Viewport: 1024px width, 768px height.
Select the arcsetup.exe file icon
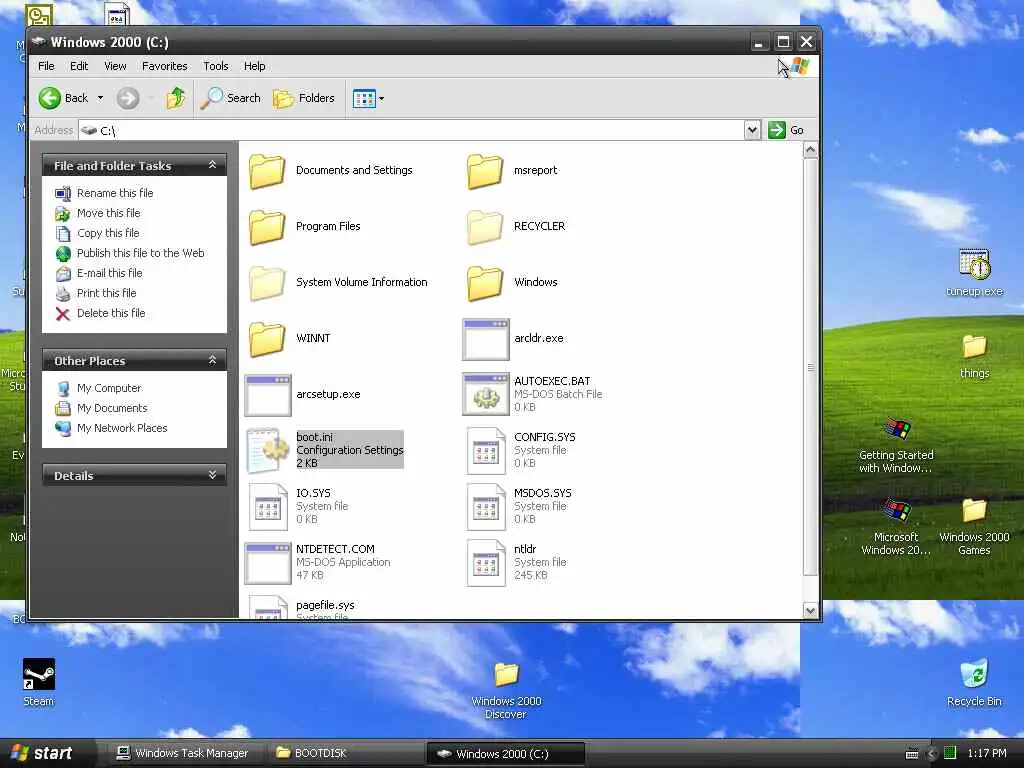pos(267,395)
